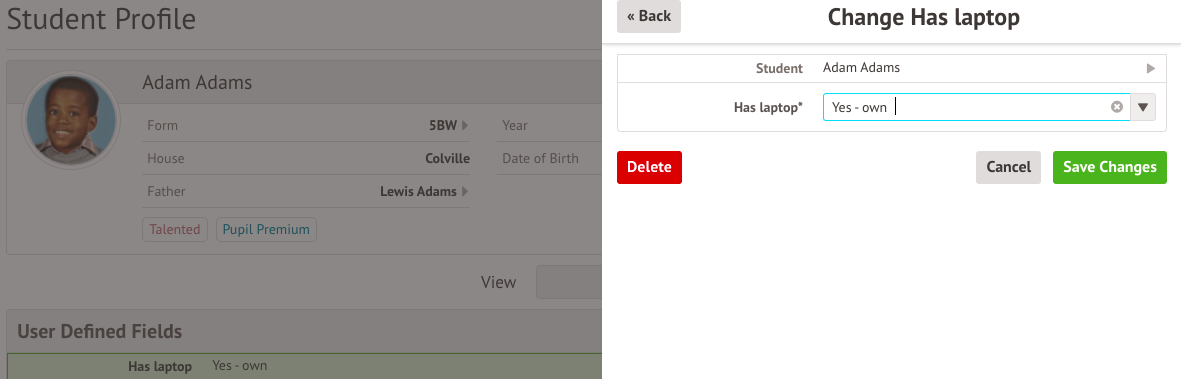Select the Has laptop user defined field row
Image resolution: width=1181 pixels, height=379 pixels.
[304, 367]
